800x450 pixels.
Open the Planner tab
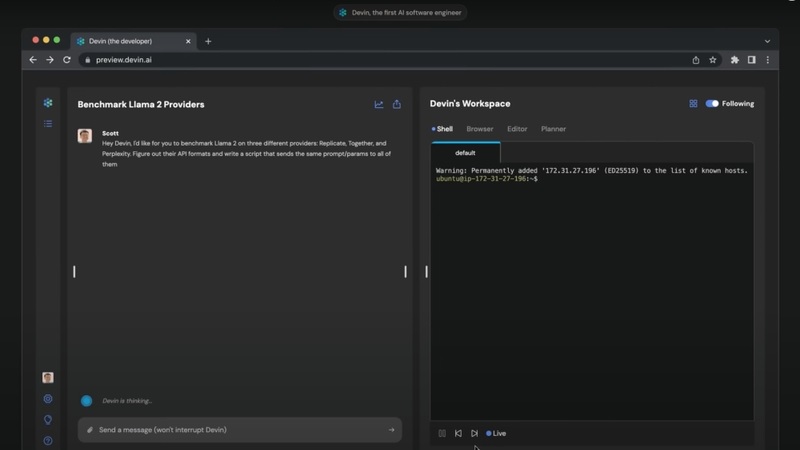553,129
